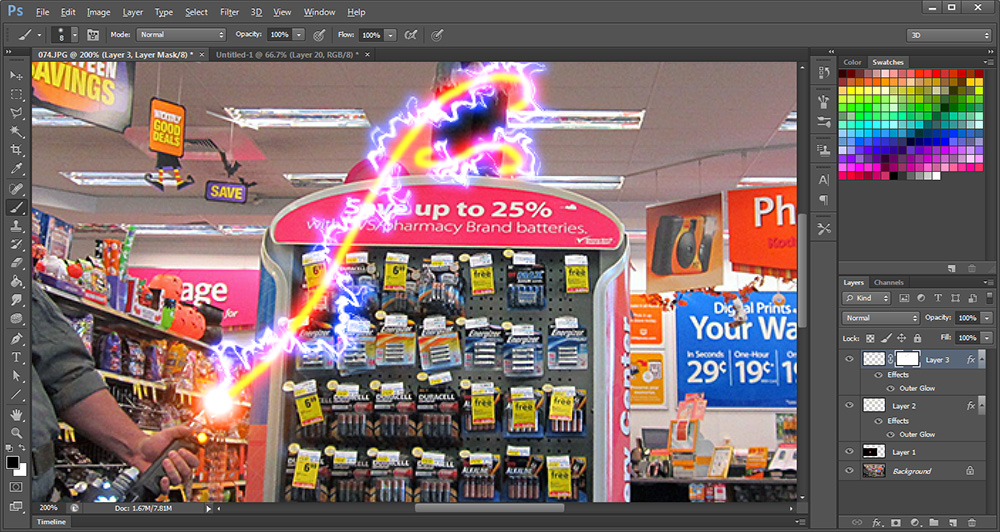Select the Eyedropper tool
The width and height of the screenshot is (1000, 532).
pos(16,168)
